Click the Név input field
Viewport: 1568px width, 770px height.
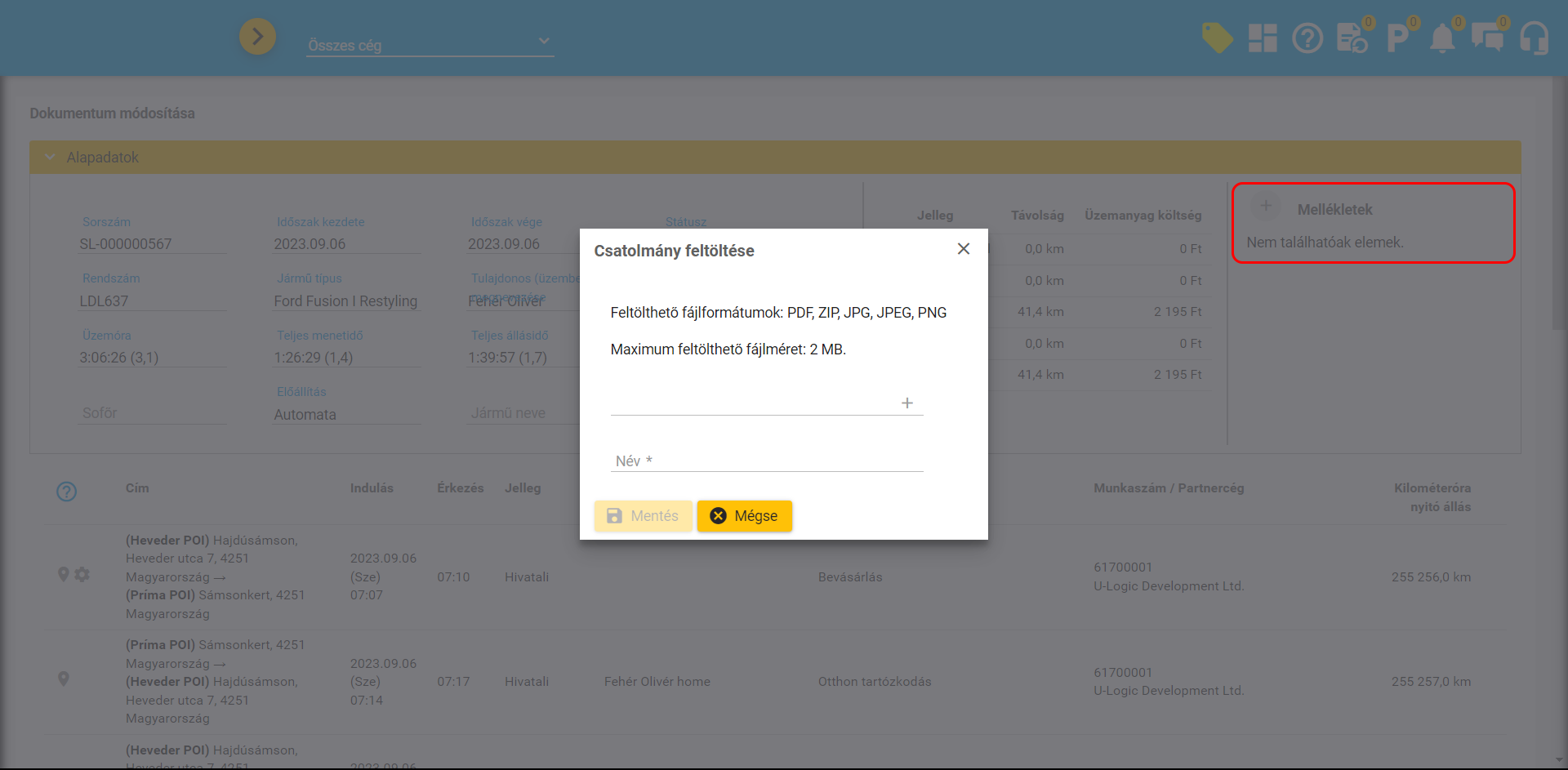[x=766, y=461]
